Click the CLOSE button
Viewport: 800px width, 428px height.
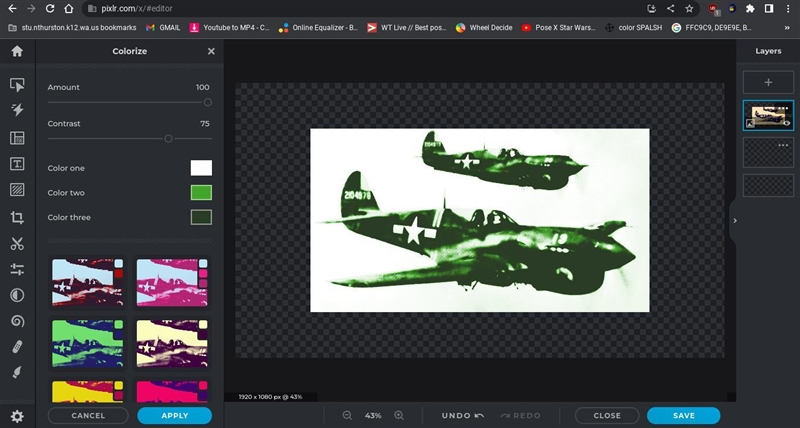[607, 415]
